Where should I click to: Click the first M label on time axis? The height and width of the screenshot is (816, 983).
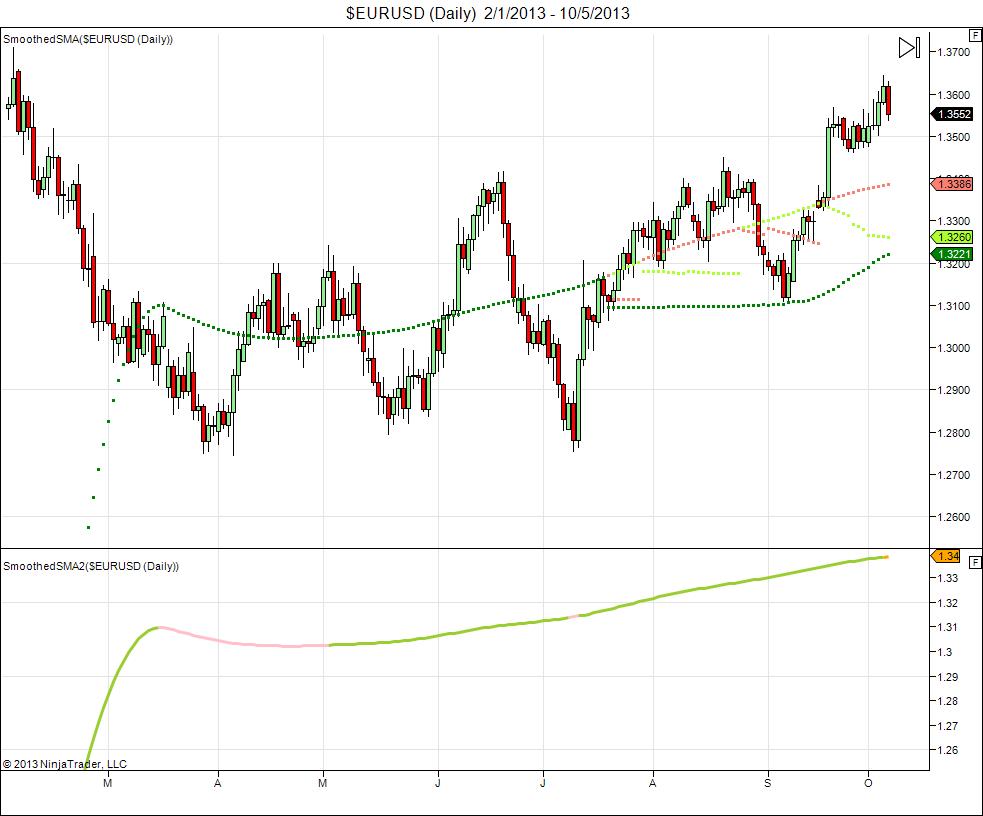coord(108,783)
